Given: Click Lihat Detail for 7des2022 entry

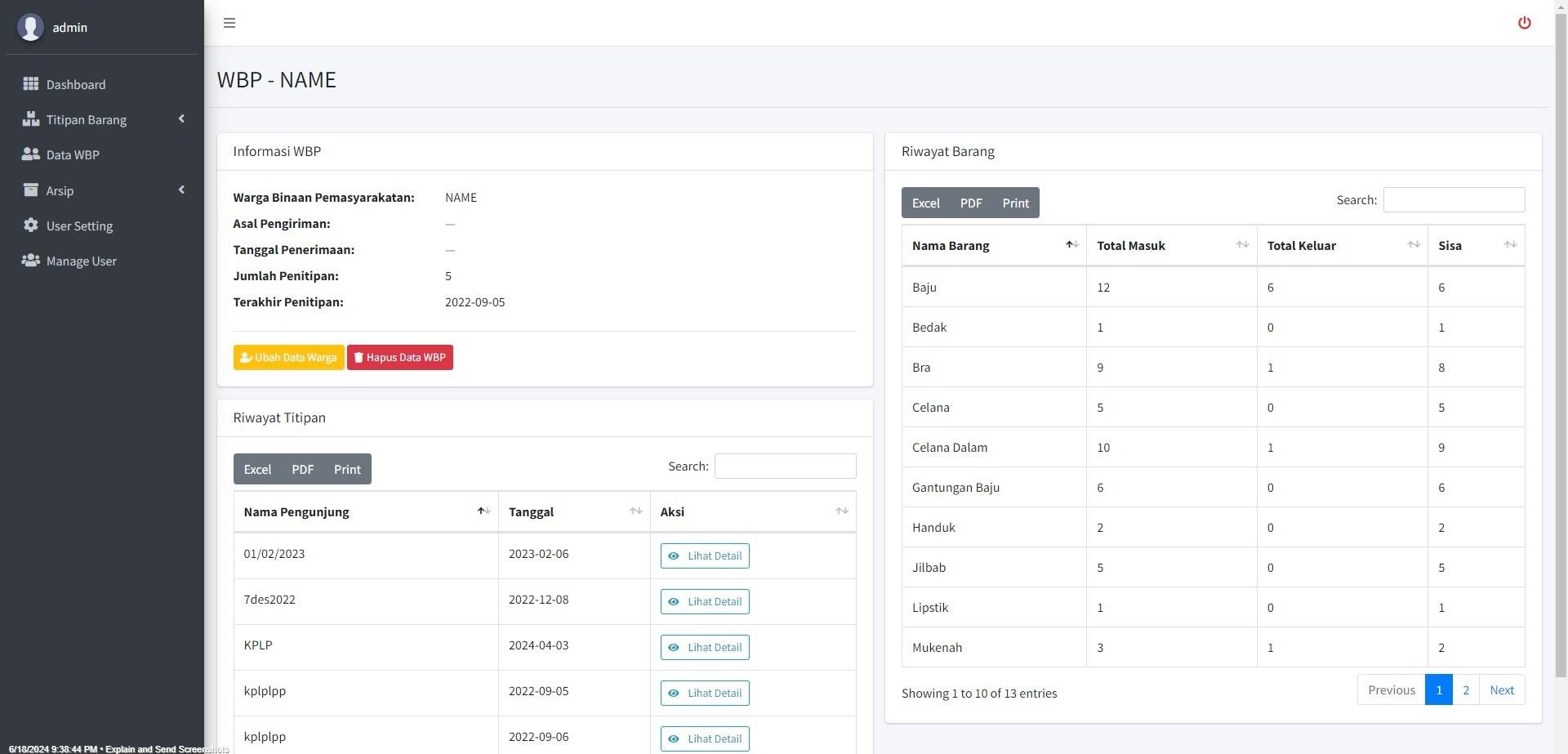Looking at the screenshot, I should point(704,601).
